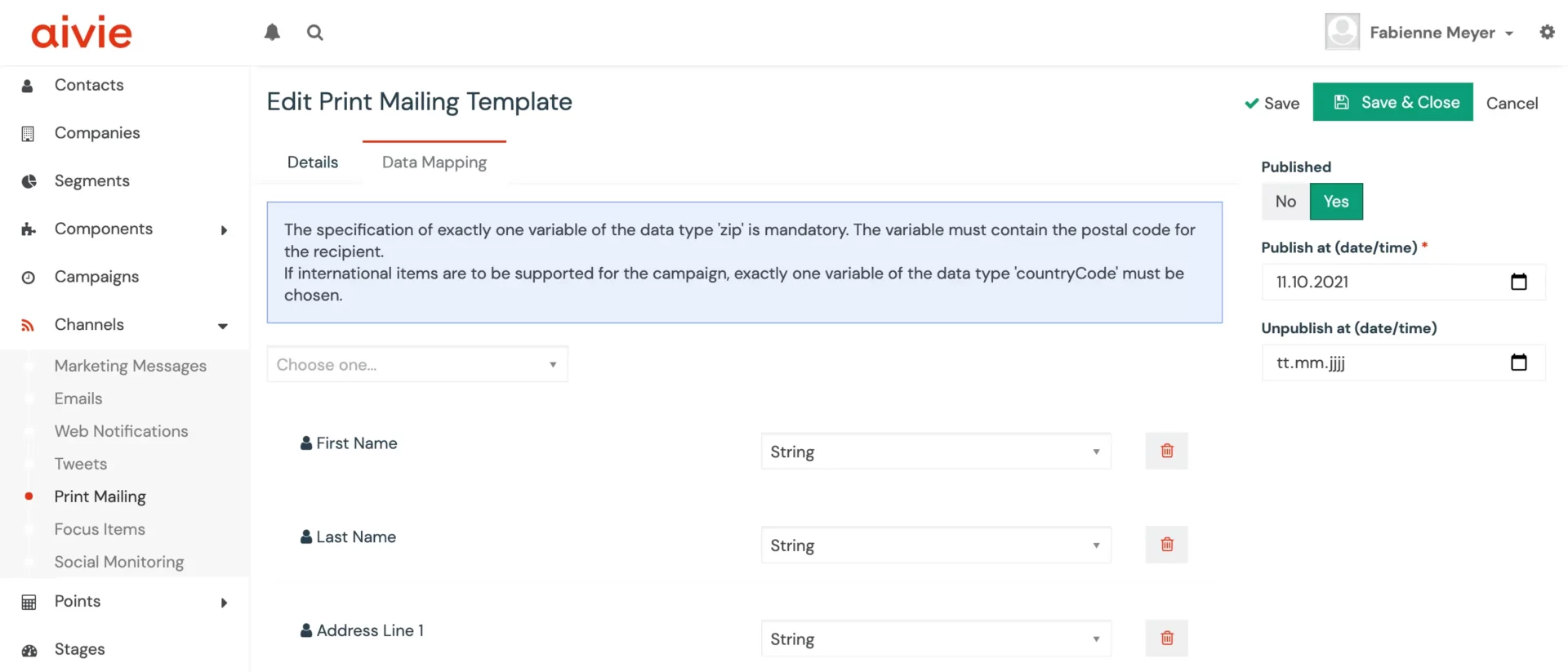The width and height of the screenshot is (1568, 672).
Task: Switch to the Data Mapping tab
Action: (x=434, y=162)
